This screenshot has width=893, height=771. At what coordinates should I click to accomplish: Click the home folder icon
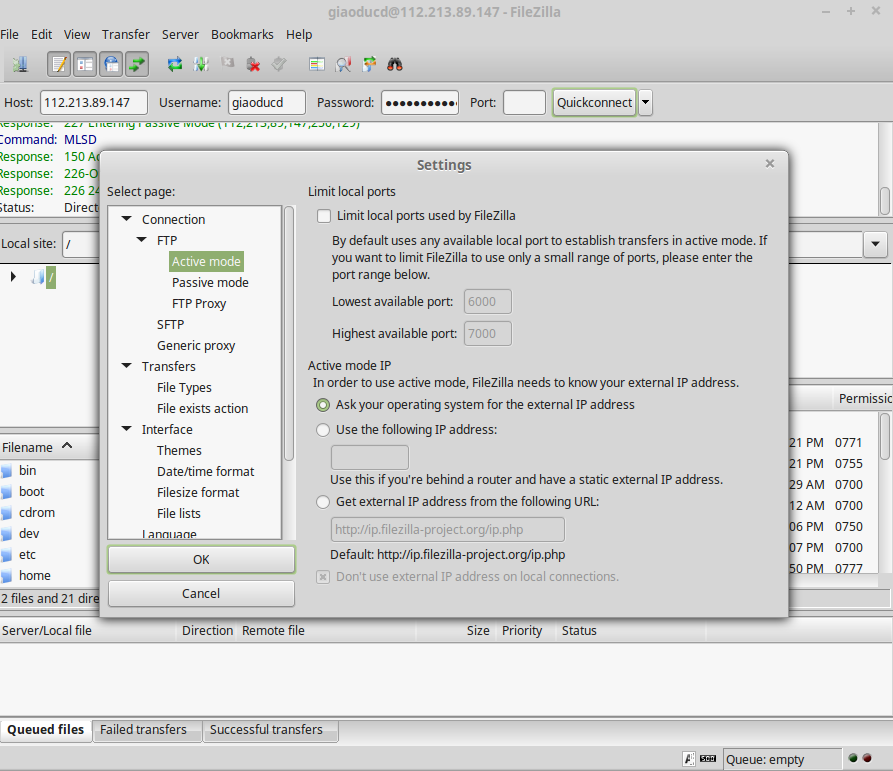[6, 576]
